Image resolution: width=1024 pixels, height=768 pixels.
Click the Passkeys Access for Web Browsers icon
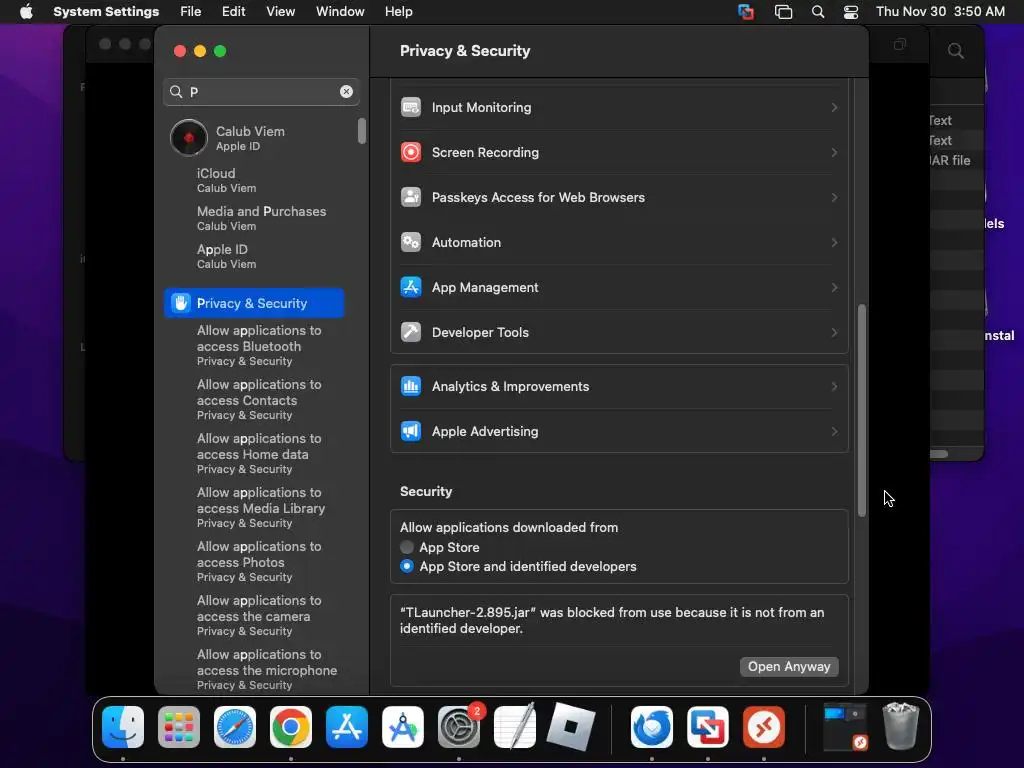pyautogui.click(x=411, y=197)
